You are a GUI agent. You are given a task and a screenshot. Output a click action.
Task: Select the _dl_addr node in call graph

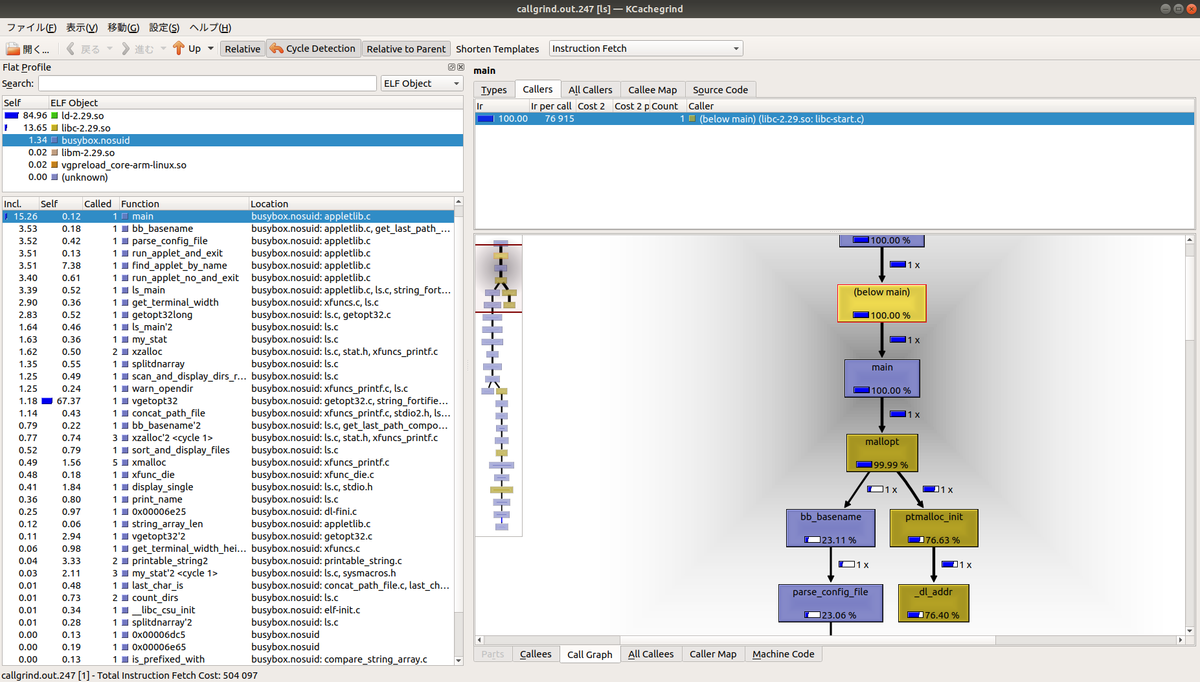click(933, 603)
